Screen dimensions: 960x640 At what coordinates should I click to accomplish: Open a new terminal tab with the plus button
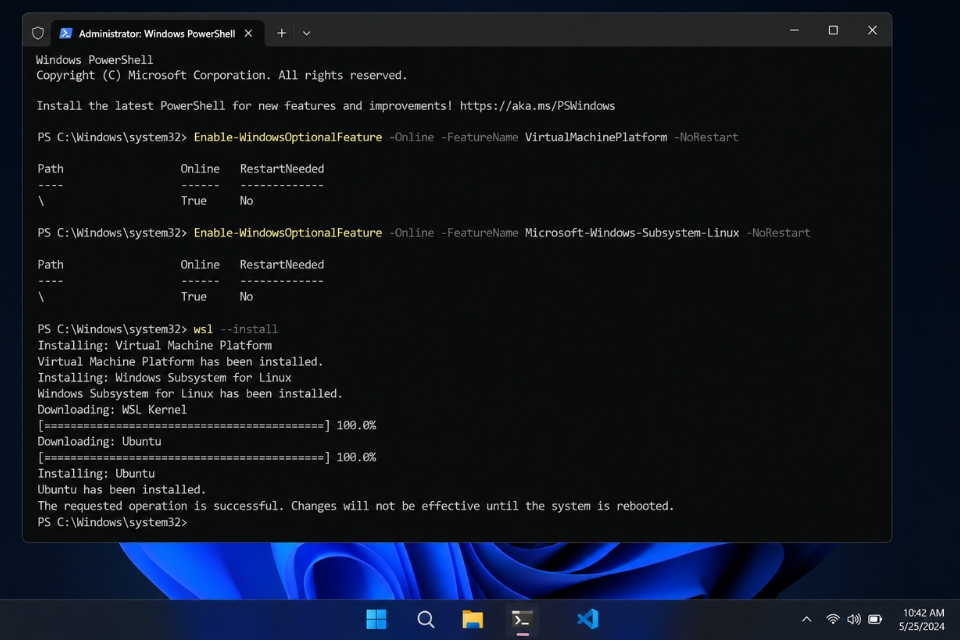pyautogui.click(x=281, y=33)
